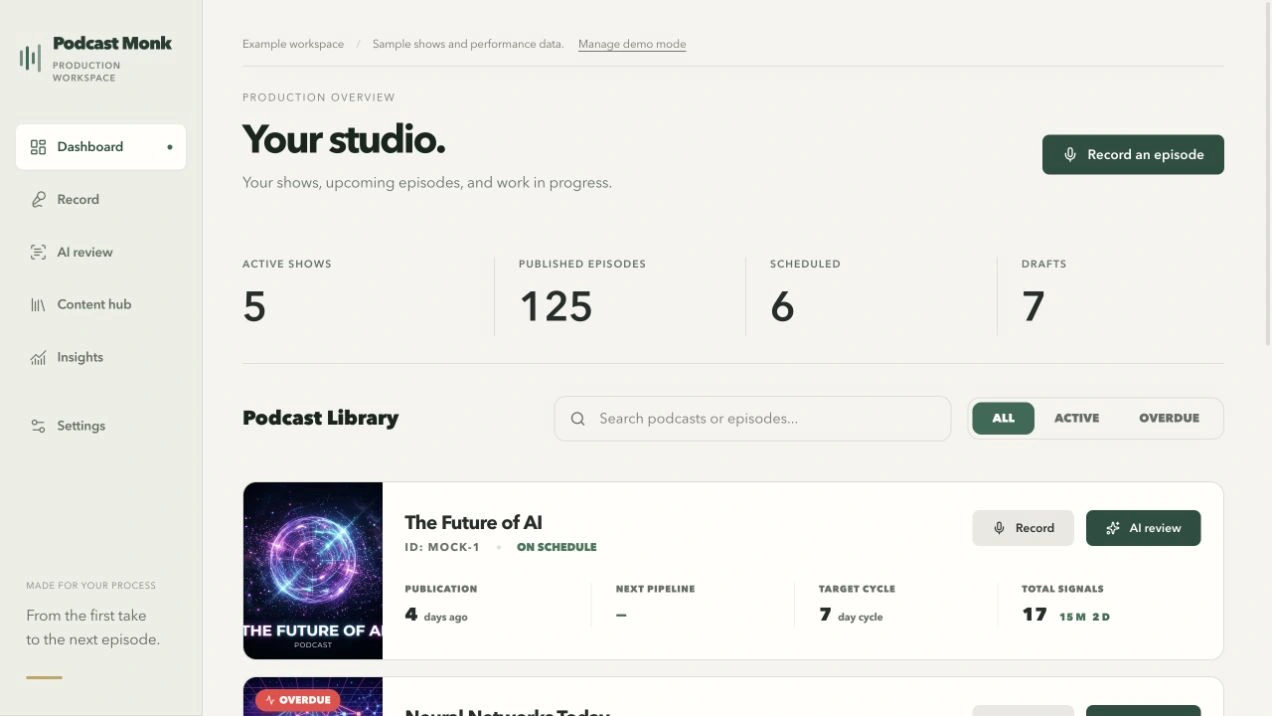Click the Total Signals value 17

click(x=1034, y=614)
